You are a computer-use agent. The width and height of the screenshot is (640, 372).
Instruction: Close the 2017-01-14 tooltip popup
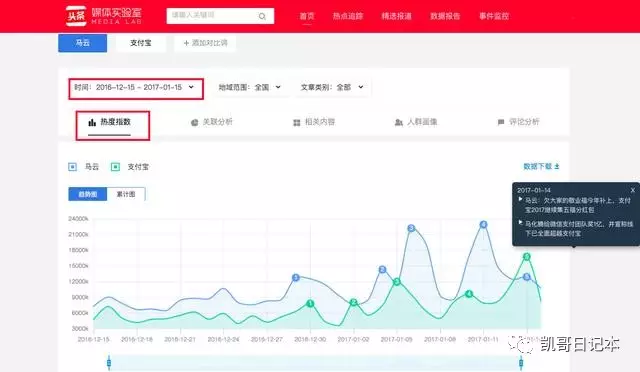click(633, 190)
